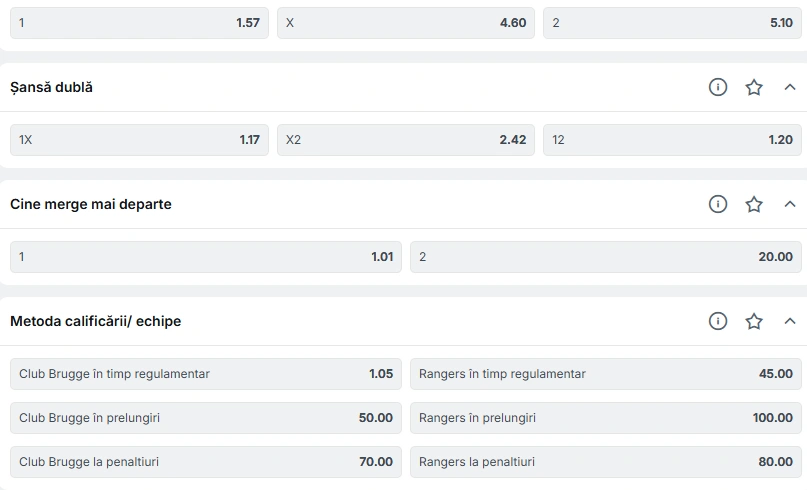Open info for Șansă dublă market

[x=717, y=87]
